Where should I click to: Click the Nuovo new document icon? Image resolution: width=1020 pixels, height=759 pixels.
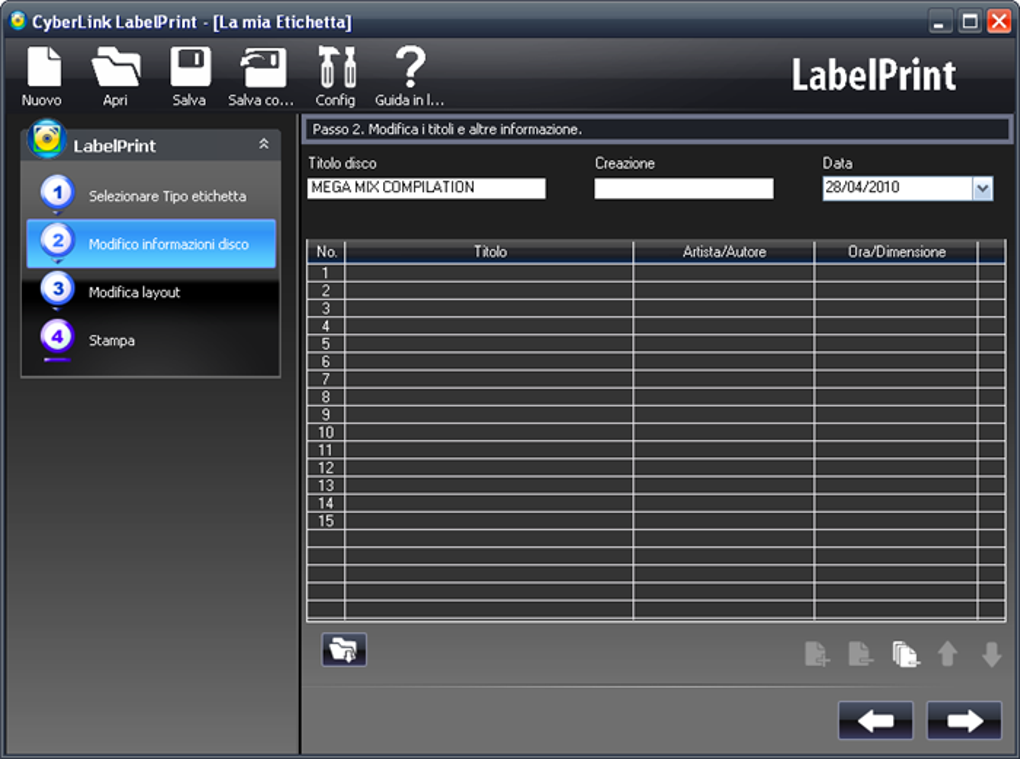point(43,68)
